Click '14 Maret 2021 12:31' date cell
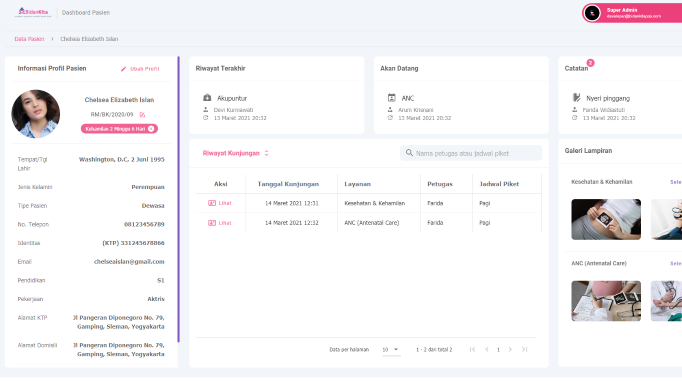The image size is (682, 383). pos(292,203)
